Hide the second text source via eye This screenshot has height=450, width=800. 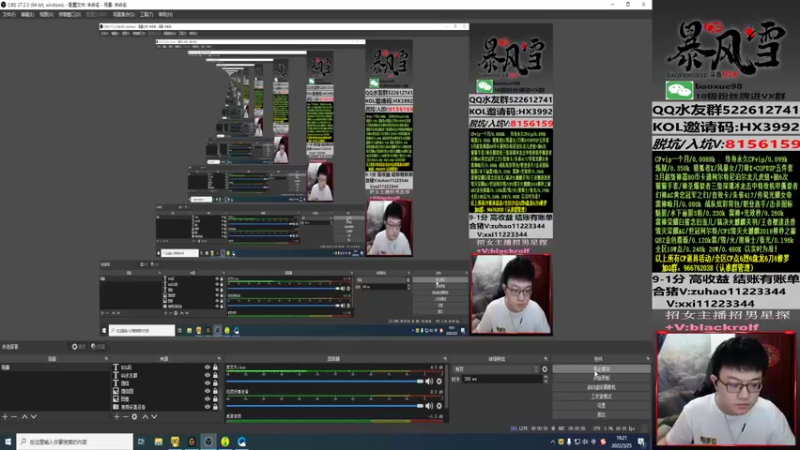[207, 375]
